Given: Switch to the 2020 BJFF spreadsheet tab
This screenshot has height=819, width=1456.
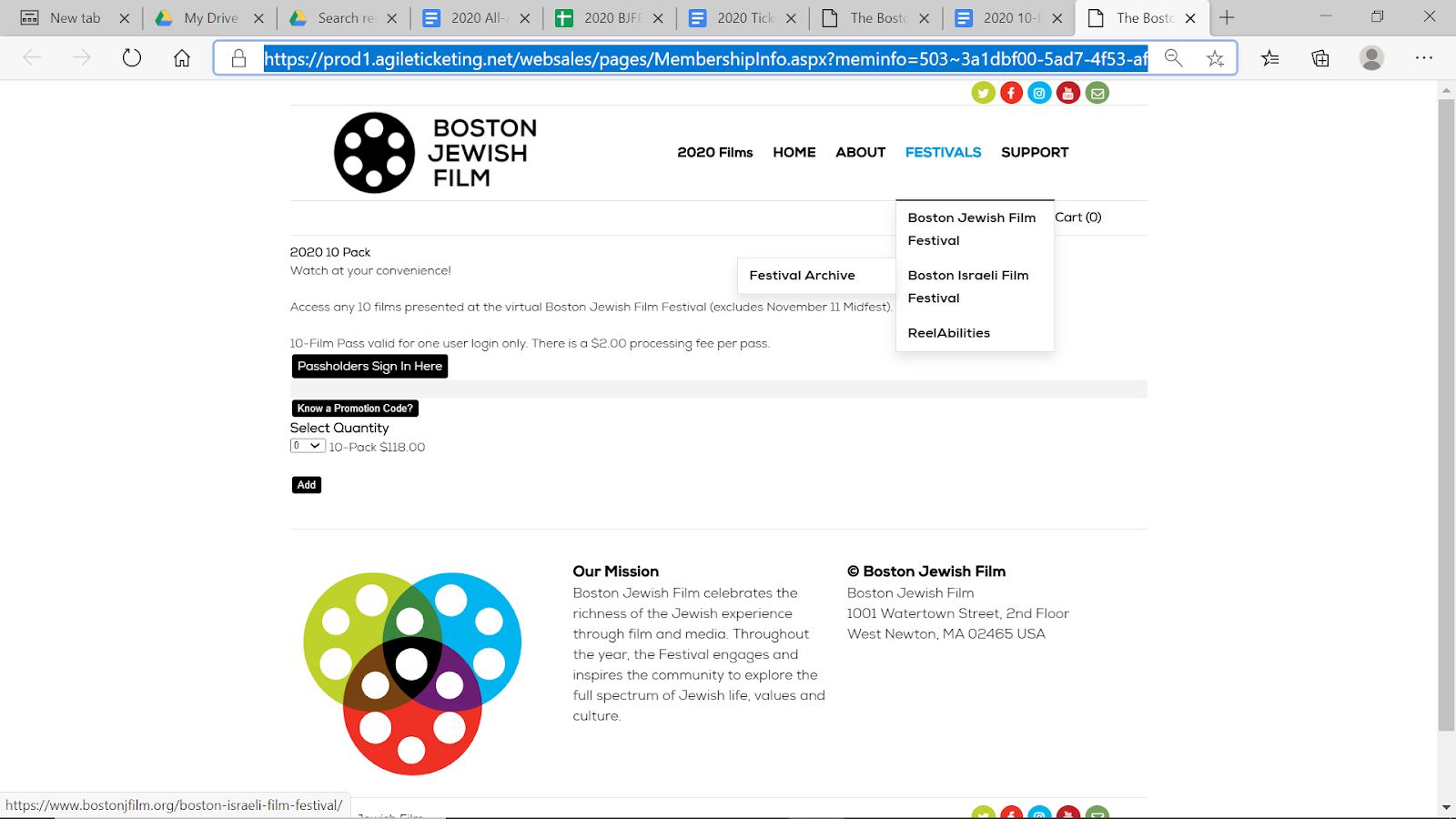Looking at the screenshot, I should 609,18.
